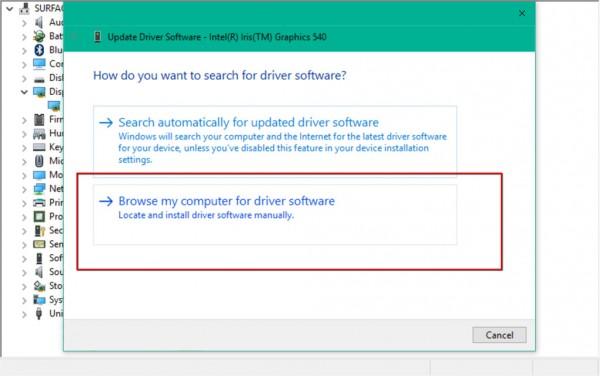Click the Bluetooth device category icon
600x376 pixels.
click(x=39, y=50)
